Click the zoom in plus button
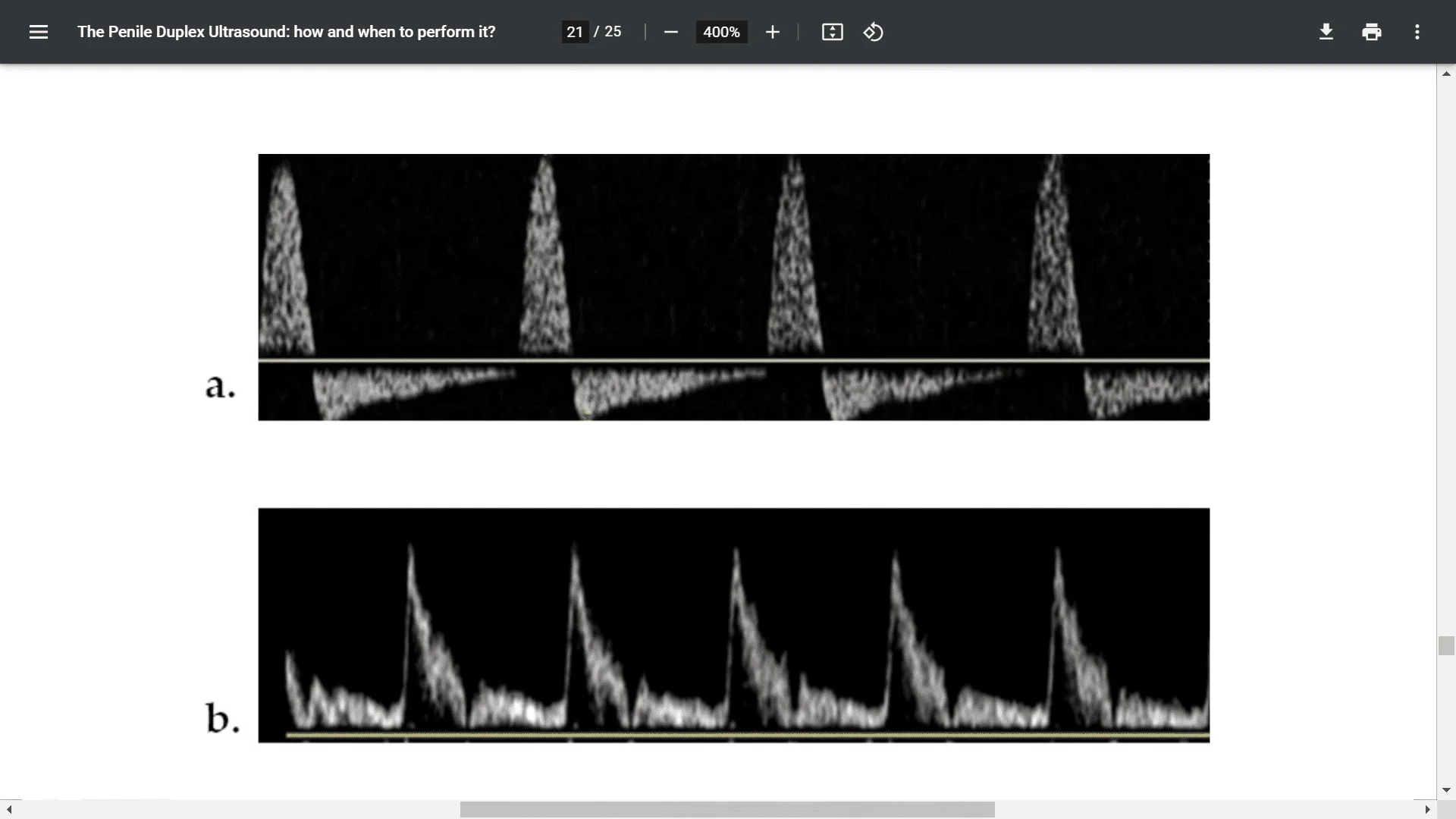The width and height of the screenshot is (1456, 819). (773, 32)
